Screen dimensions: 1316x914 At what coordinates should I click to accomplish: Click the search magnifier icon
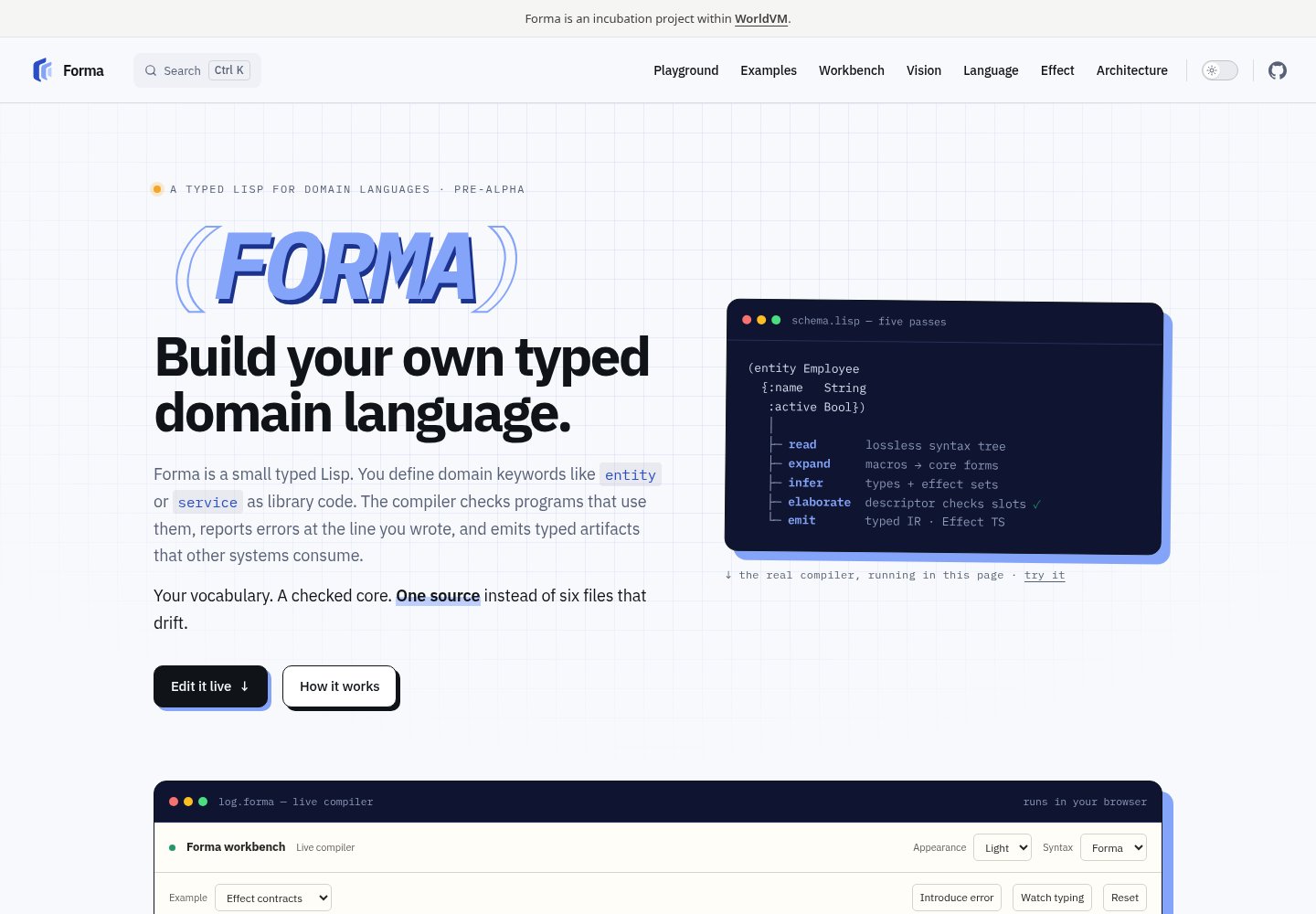pos(151,70)
